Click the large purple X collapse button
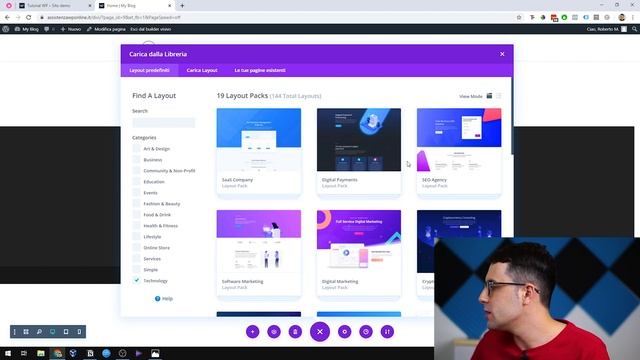 coord(320,332)
